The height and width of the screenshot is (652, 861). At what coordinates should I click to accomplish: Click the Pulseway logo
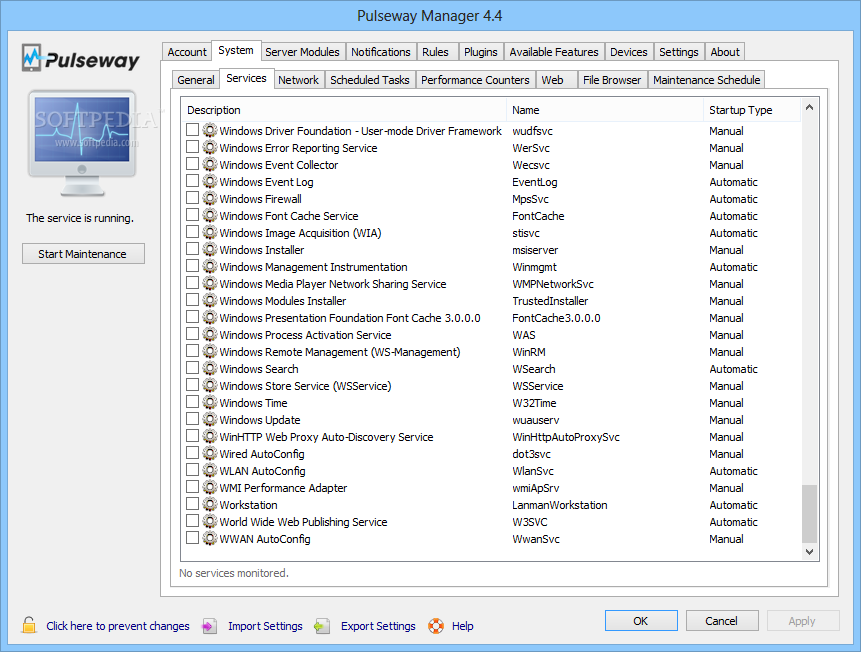[81, 58]
